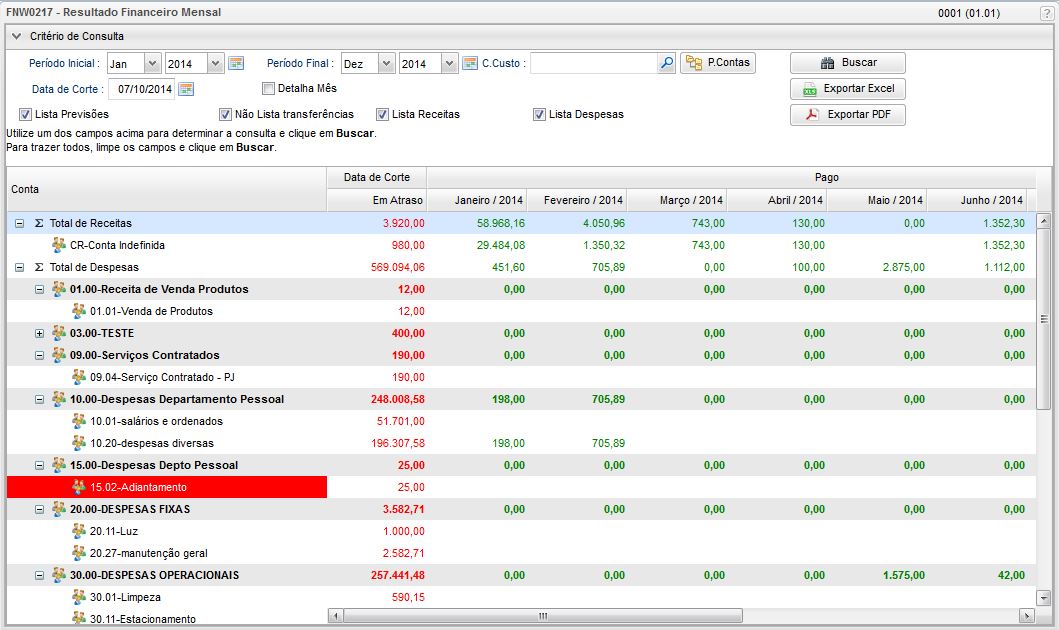Open the Período Inicial month dropdown
This screenshot has width=1059, height=630.
tap(152, 64)
